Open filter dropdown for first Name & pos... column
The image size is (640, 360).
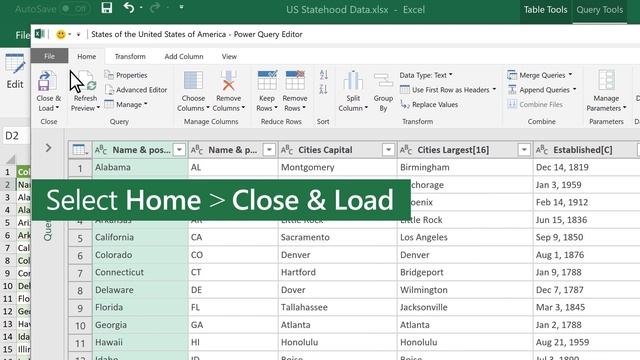point(179,150)
